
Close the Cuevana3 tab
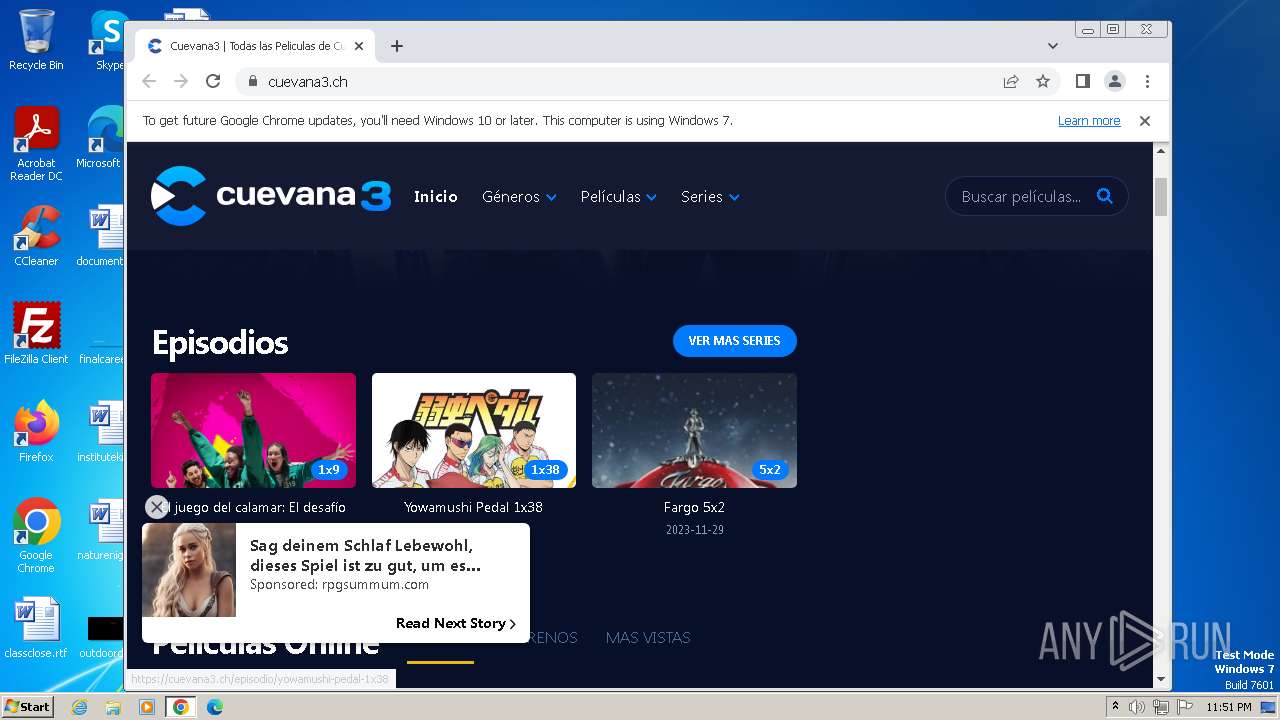click(359, 46)
